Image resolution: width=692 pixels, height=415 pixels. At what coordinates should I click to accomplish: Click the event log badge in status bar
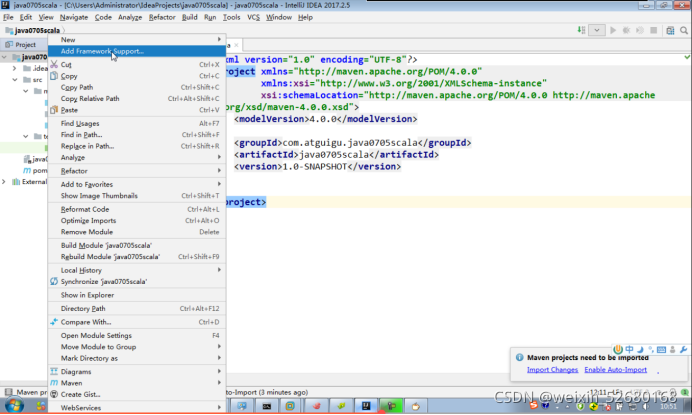tap(684, 392)
